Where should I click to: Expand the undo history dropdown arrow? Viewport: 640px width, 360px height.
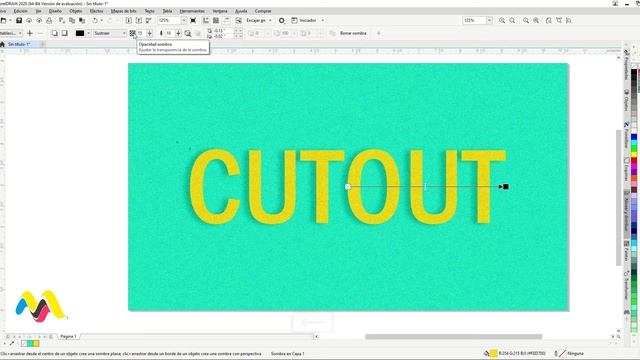pyautogui.click(x=102, y=20)
